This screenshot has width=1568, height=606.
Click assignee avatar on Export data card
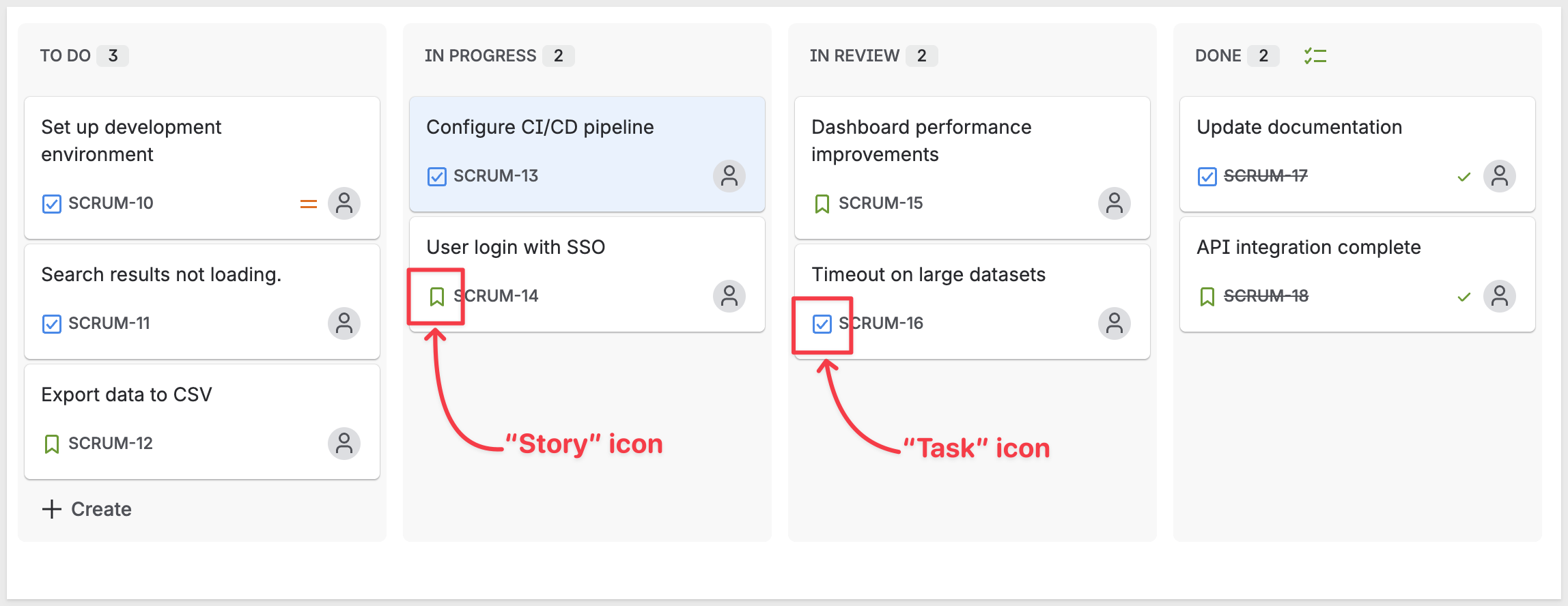[344, 444]
